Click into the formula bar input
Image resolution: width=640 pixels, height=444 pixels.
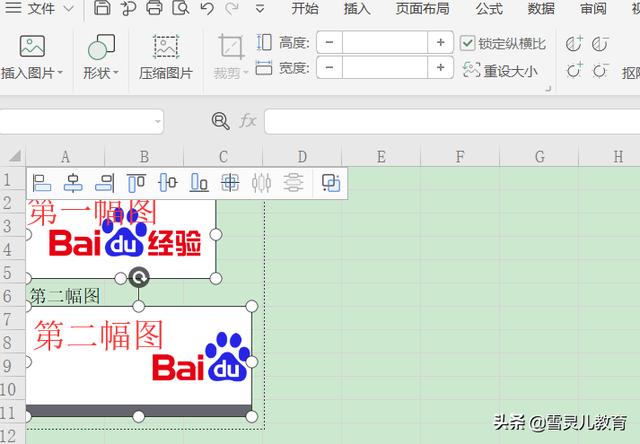pyautogui.click(x=452, y=121)
